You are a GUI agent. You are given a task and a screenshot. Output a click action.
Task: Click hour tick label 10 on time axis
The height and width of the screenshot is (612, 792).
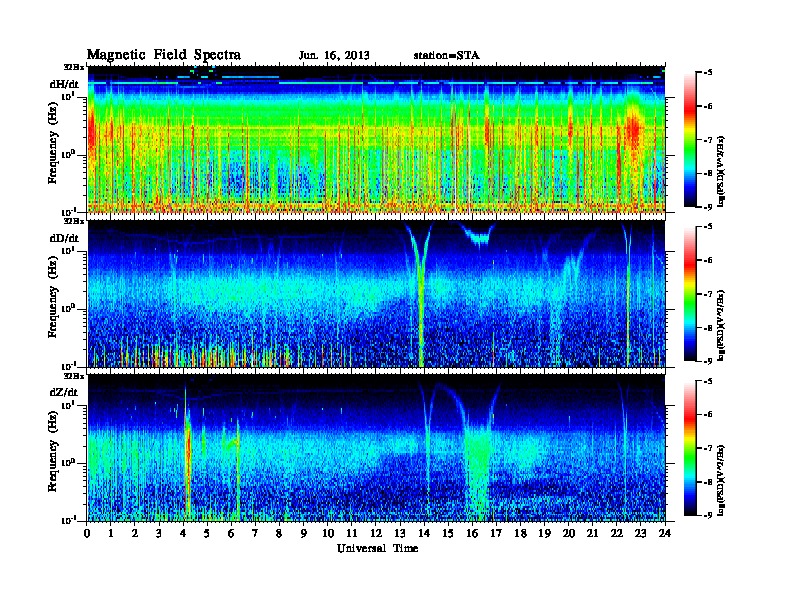coord(328,533)
